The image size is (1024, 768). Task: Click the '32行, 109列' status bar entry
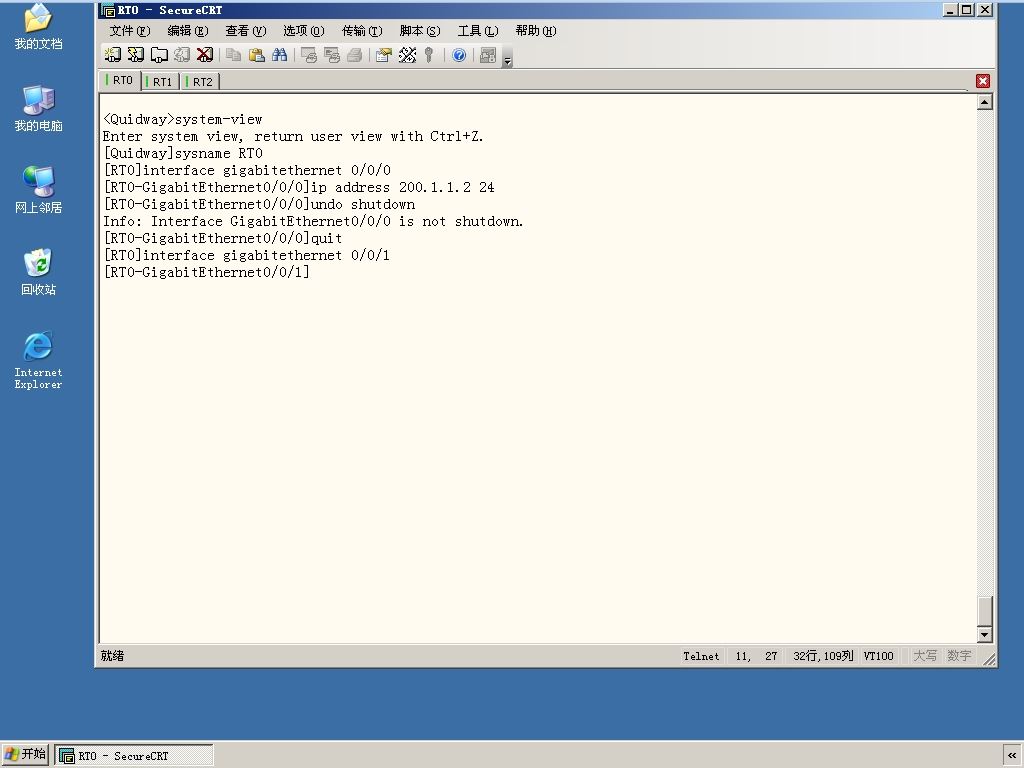[823, 656]
